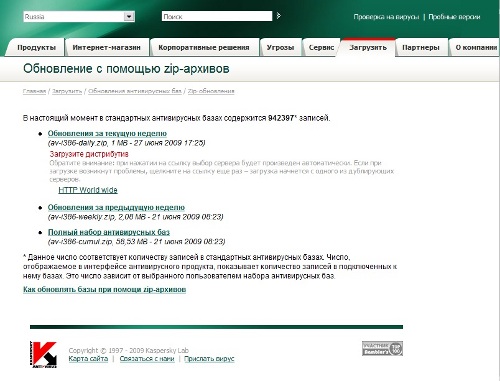The image size is (500, 381).
Task: Click the Kaspersky logo in footer
Action: 43,355
